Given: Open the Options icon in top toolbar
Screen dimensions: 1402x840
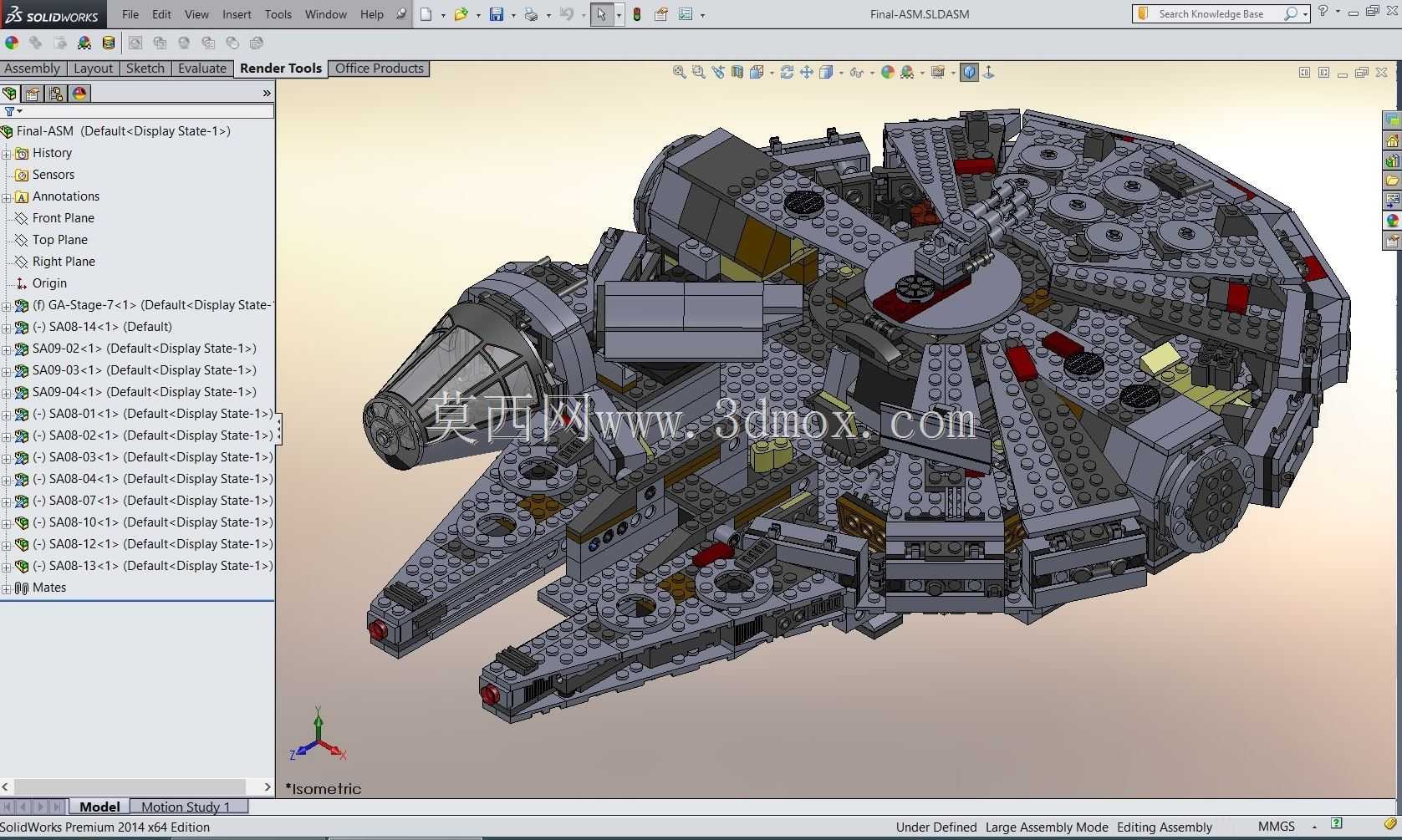Looking at the screenshot, I should point(686,14).
